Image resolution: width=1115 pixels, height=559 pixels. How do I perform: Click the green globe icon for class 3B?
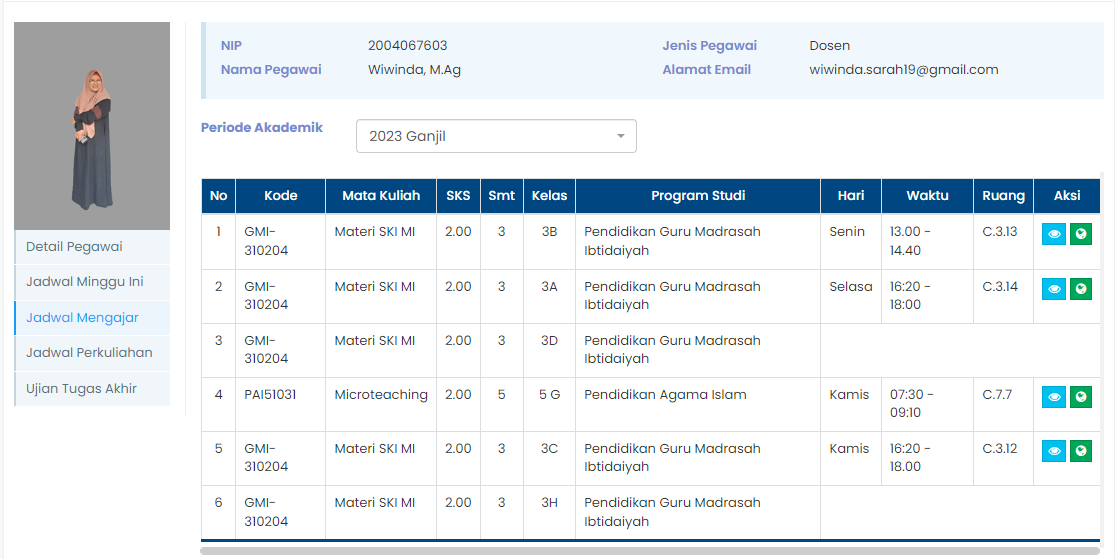click(1080, 234)
